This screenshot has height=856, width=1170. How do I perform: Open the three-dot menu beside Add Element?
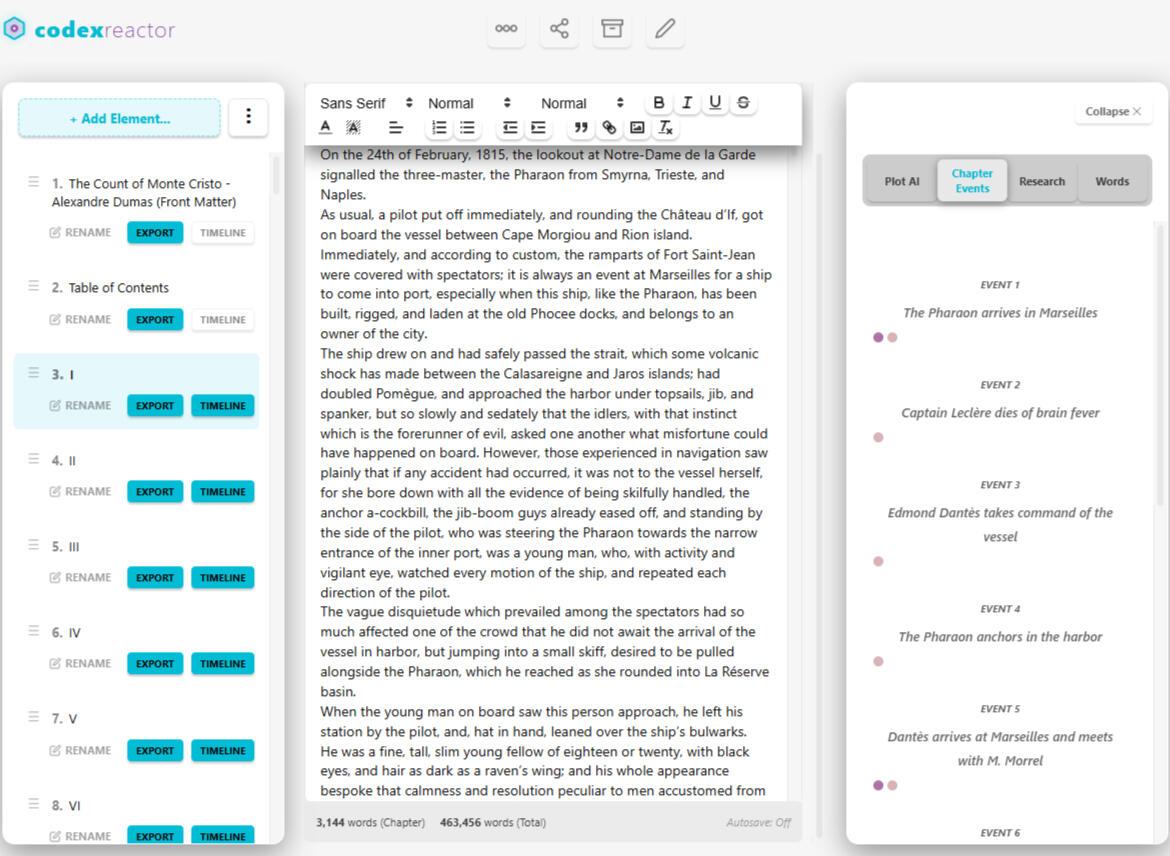248,116
